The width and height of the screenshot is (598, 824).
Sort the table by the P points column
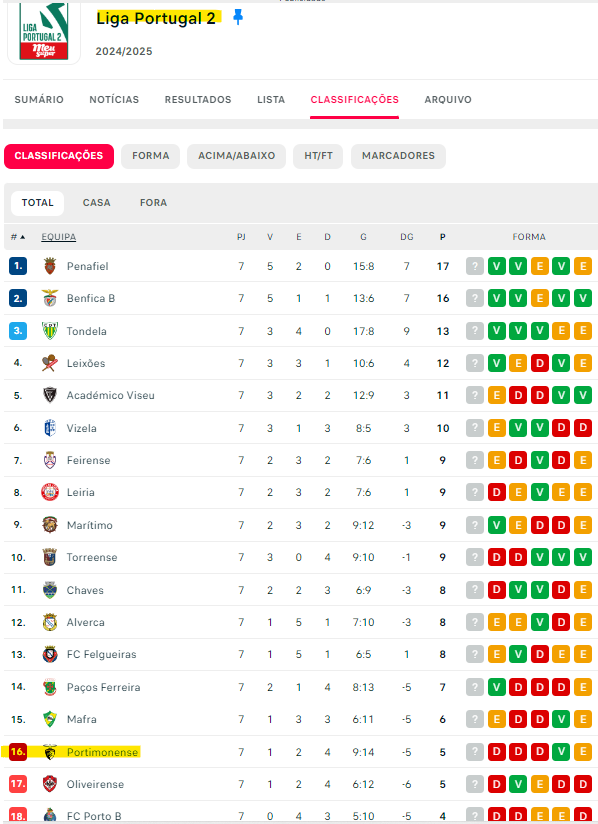[442, 237]
